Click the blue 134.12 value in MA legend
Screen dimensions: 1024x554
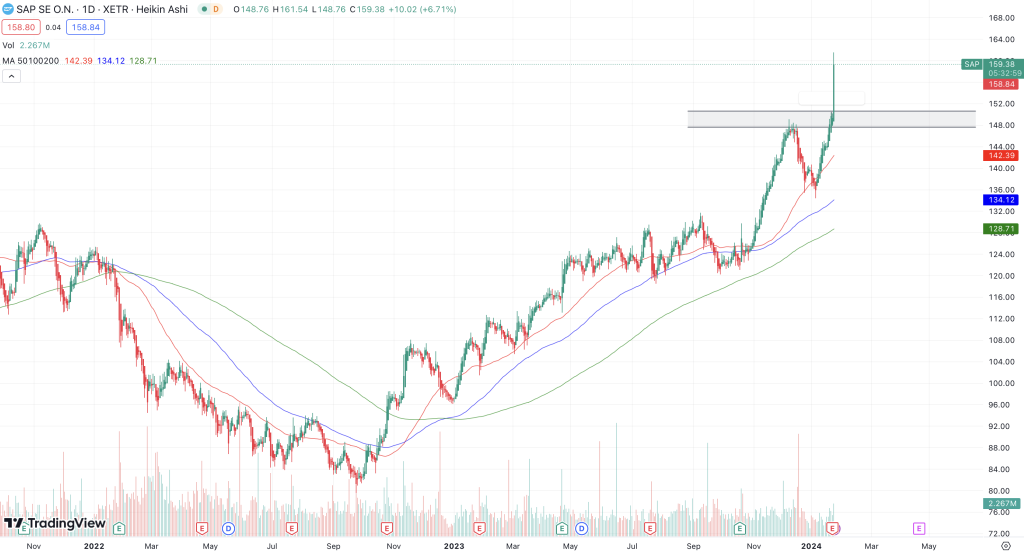tap(111, 61)
